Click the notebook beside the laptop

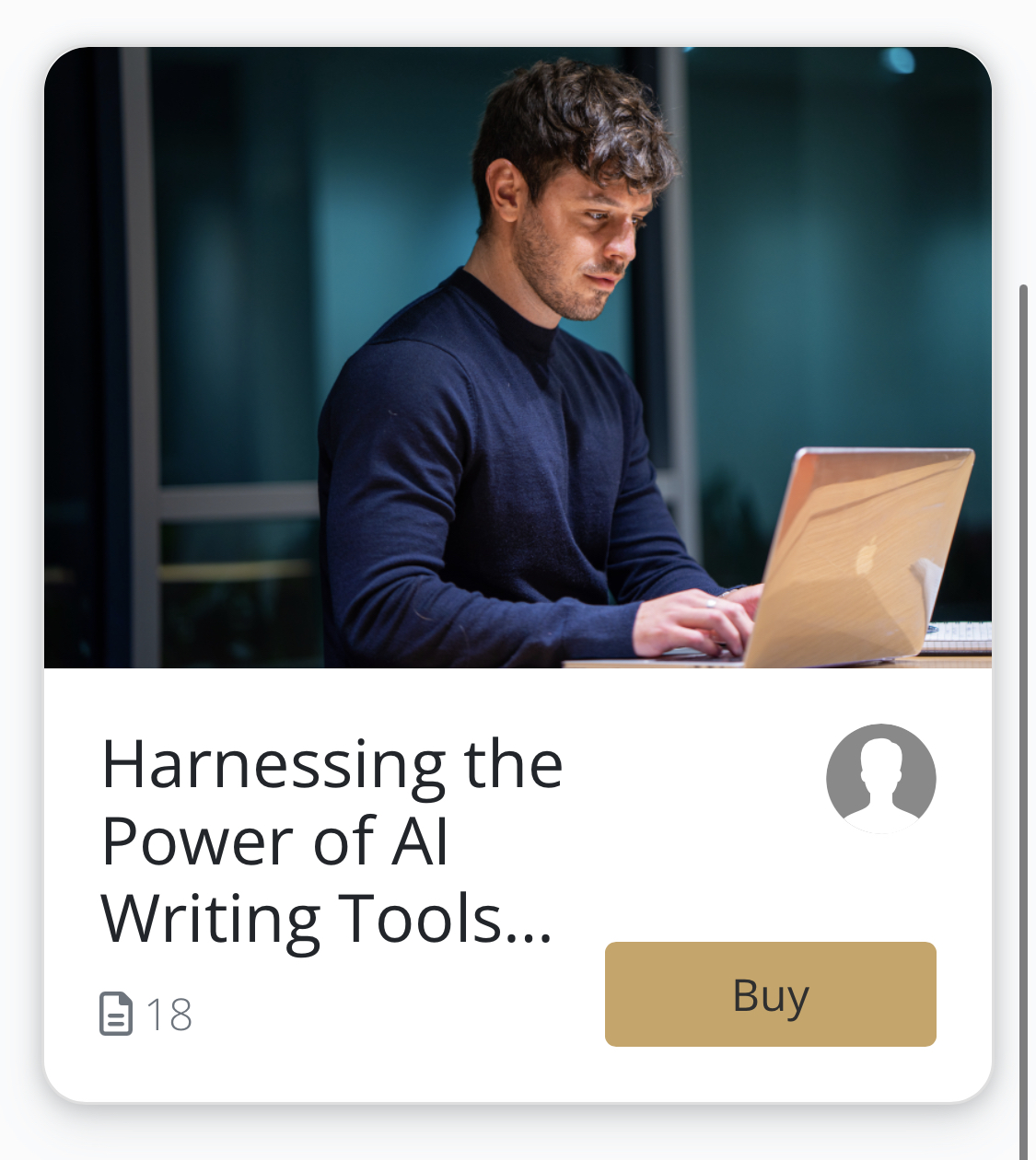coord(958,636)
